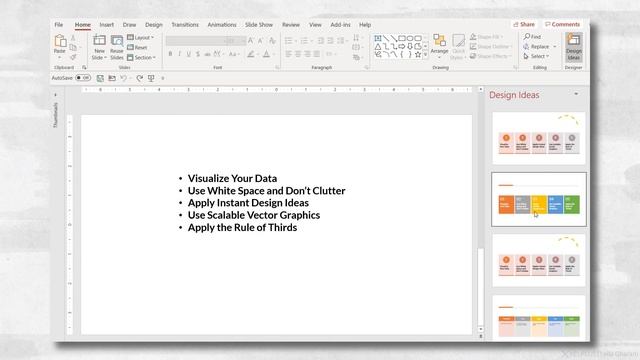This screenshot has height=360, width=640.
Task: Open the File tab
Action: pos(59,25)
